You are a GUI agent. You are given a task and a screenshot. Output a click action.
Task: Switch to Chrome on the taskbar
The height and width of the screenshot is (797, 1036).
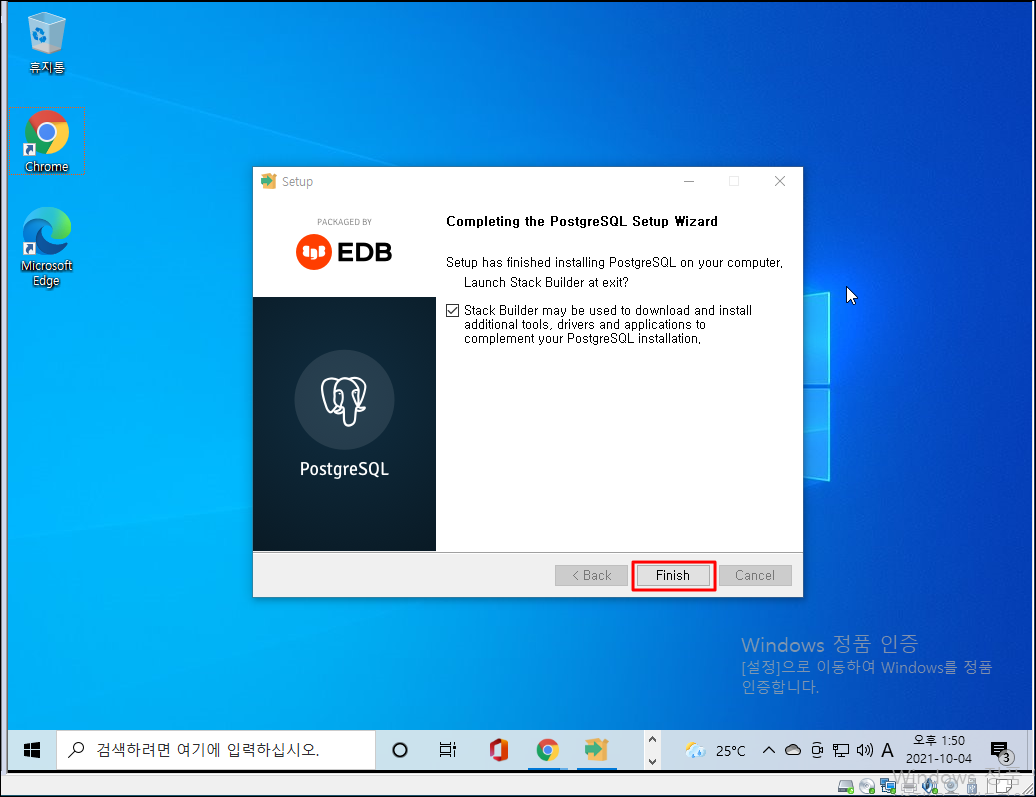pyautogui.click(x=548, y=749)
